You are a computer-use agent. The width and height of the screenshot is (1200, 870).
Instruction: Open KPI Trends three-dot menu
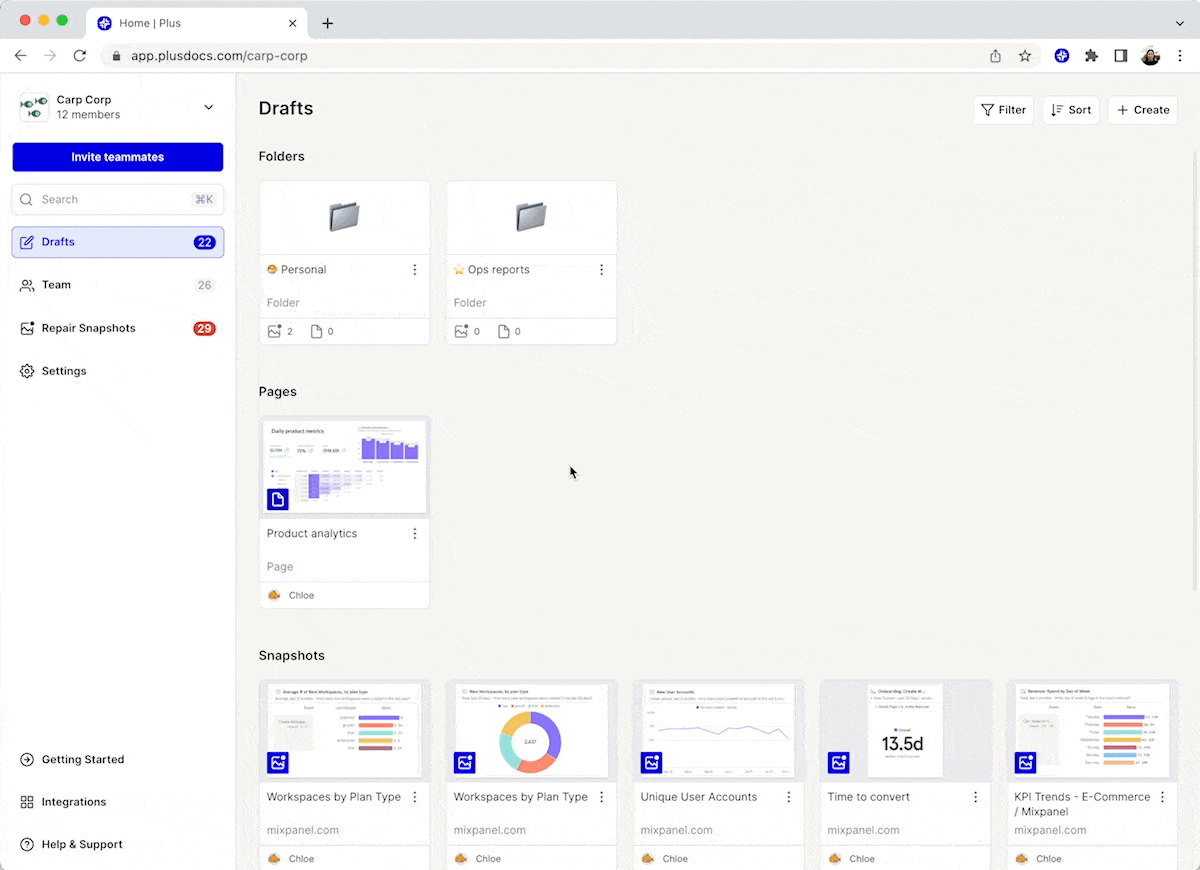point(1163,797)
